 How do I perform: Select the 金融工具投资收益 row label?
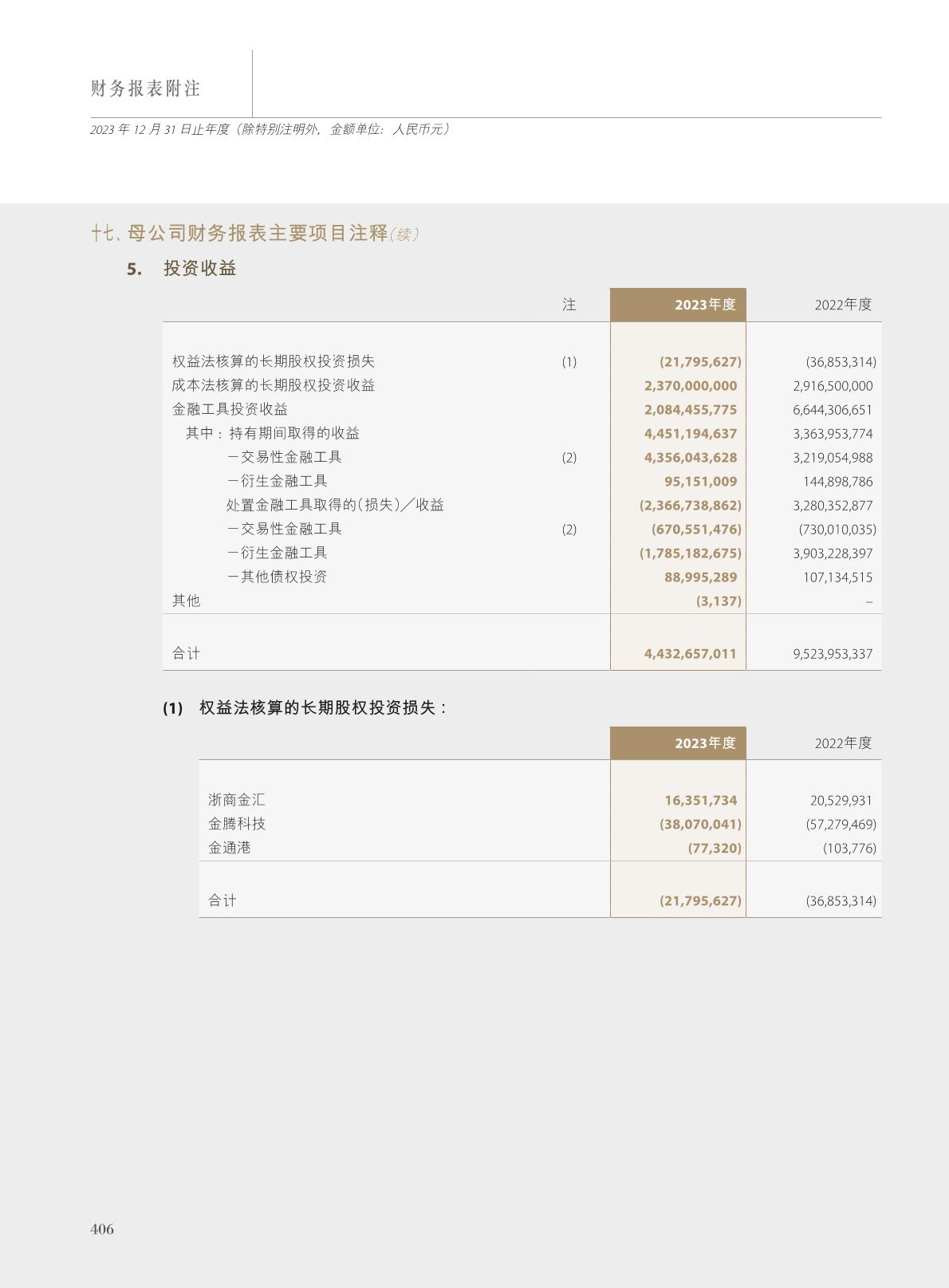point(230,409)
